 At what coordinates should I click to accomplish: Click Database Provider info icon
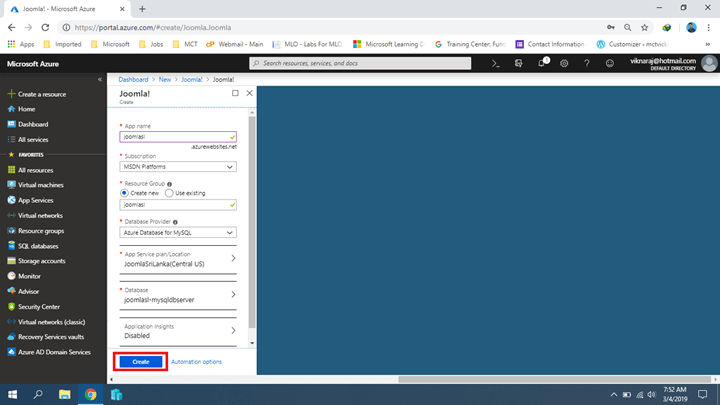[175, 222]
